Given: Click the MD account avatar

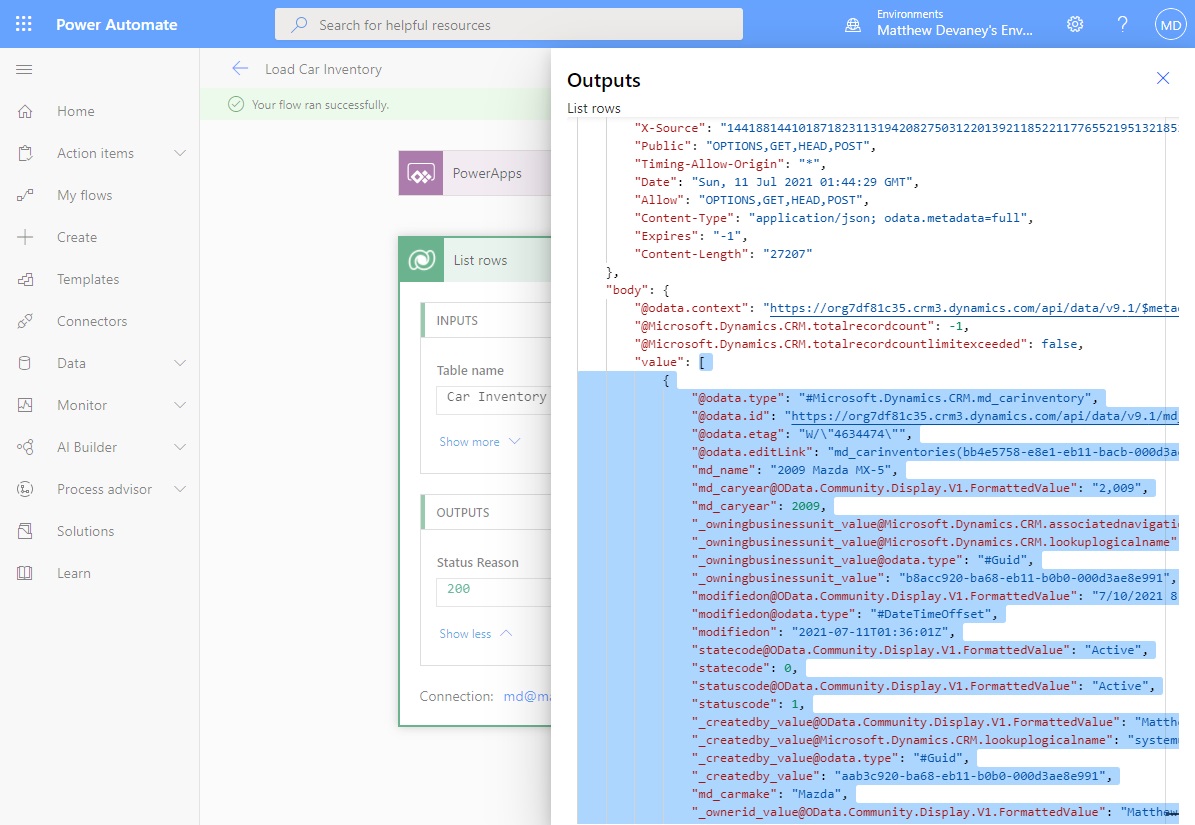Looking at the screenshot, I should coord(1169,24).
